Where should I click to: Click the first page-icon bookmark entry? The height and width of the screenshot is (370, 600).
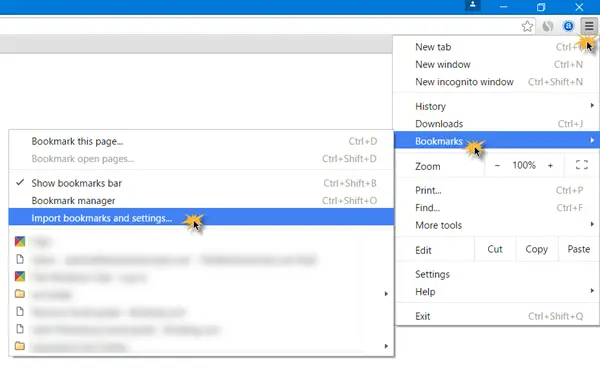[x=20, y=259]
